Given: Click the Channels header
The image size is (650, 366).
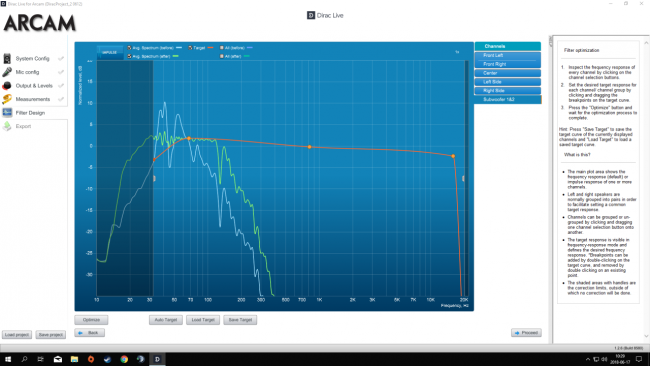Looking at the screenshot, I should click(508, 46).
